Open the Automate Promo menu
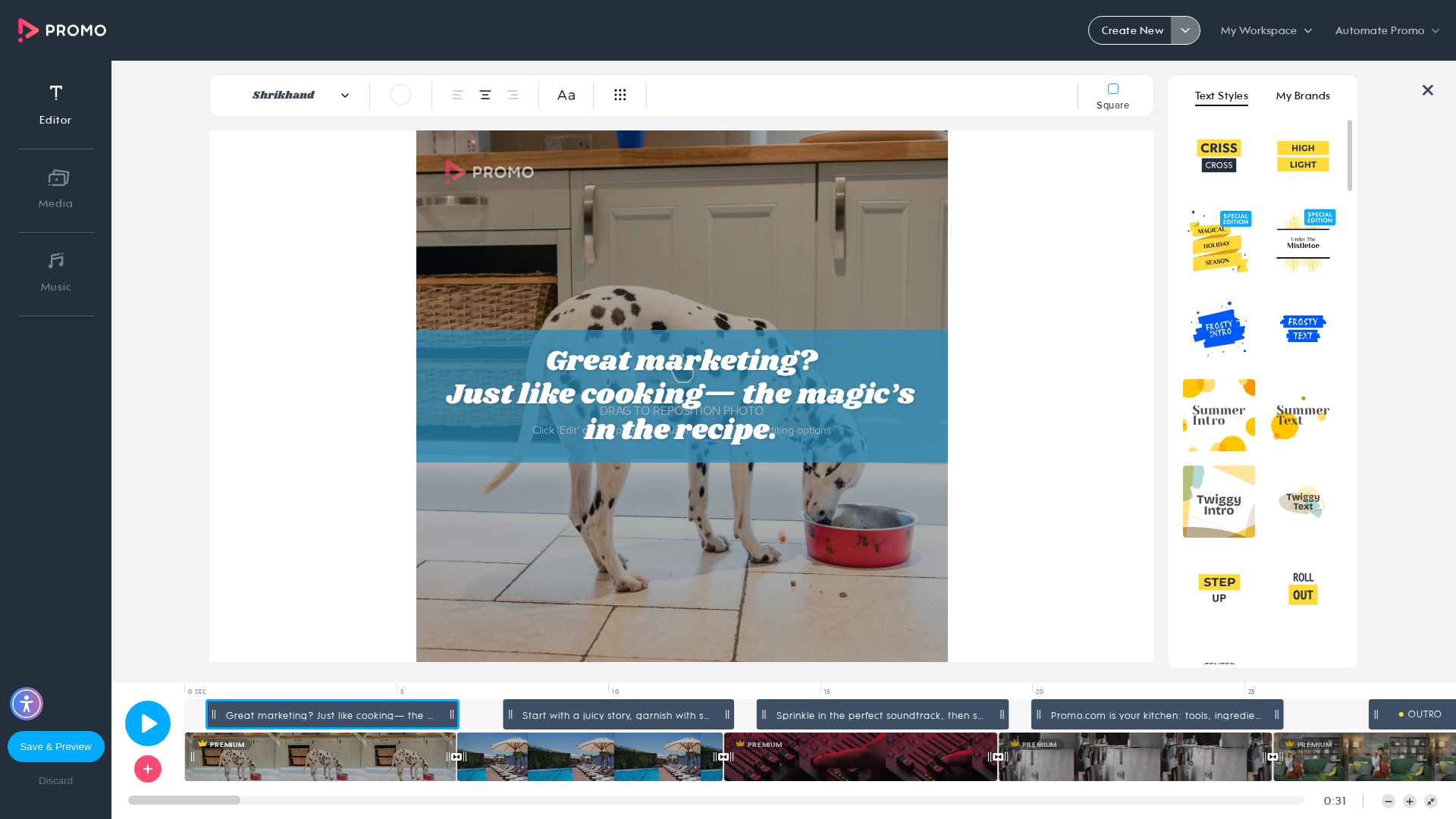 coord(1387,30)
